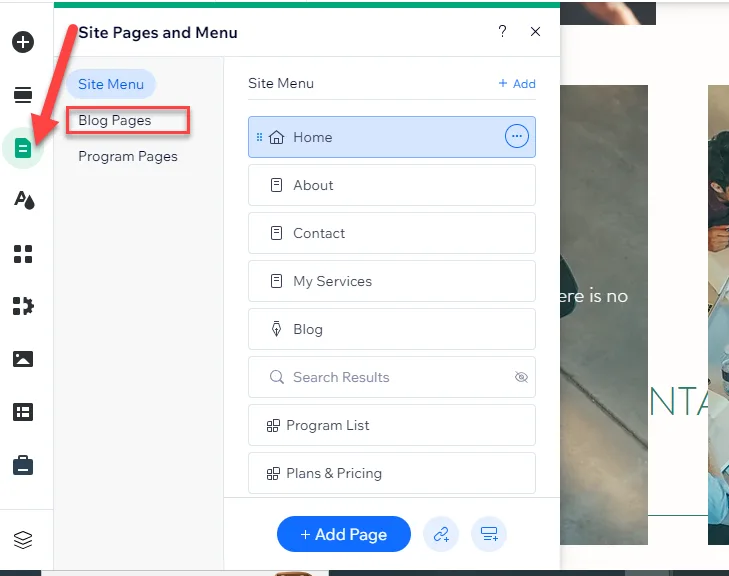The image size is (729, 576).
Task: Select the Search Results page row
Action: (x=391, y=377)
